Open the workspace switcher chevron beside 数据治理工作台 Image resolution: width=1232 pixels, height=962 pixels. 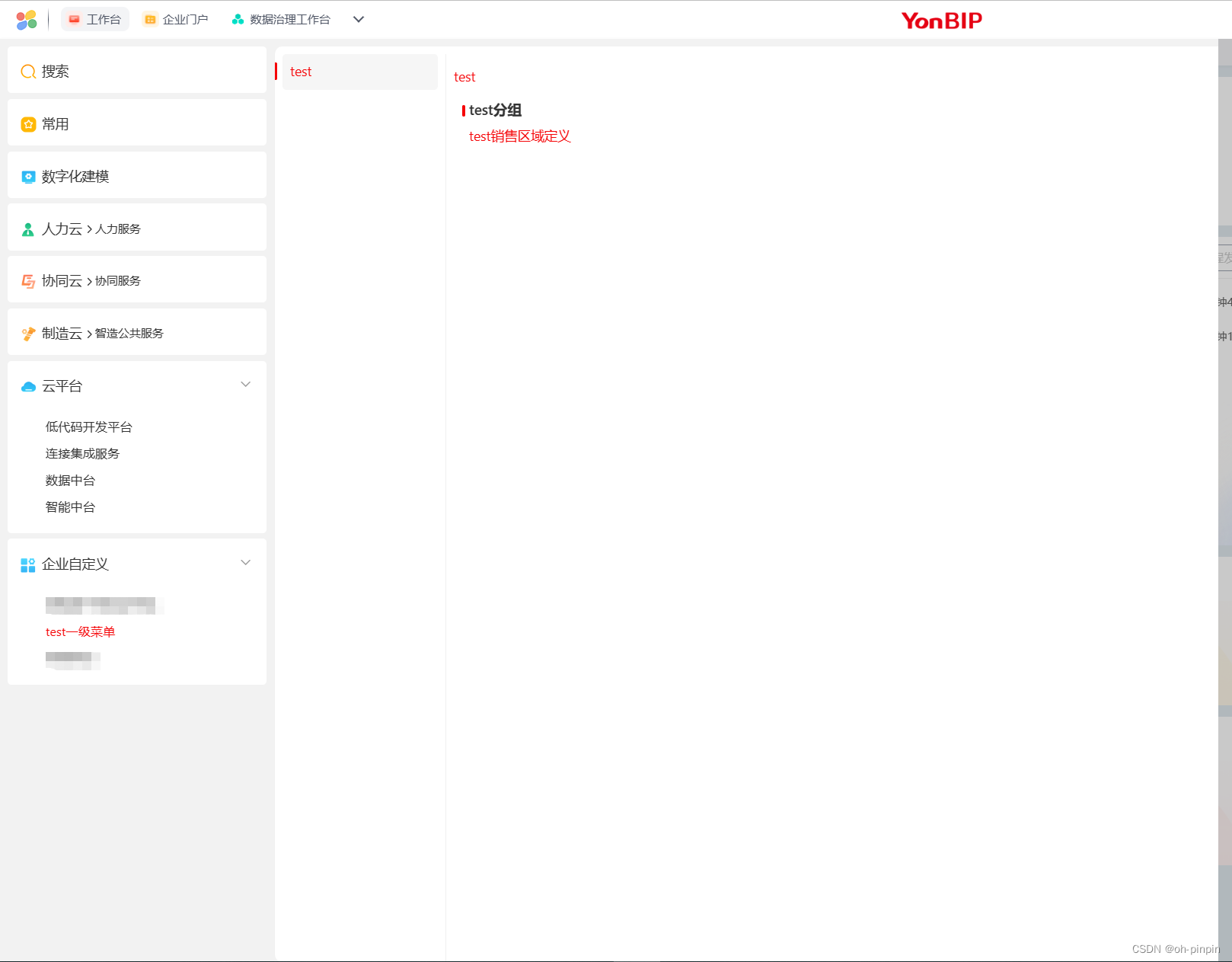[x=358, y=19]
